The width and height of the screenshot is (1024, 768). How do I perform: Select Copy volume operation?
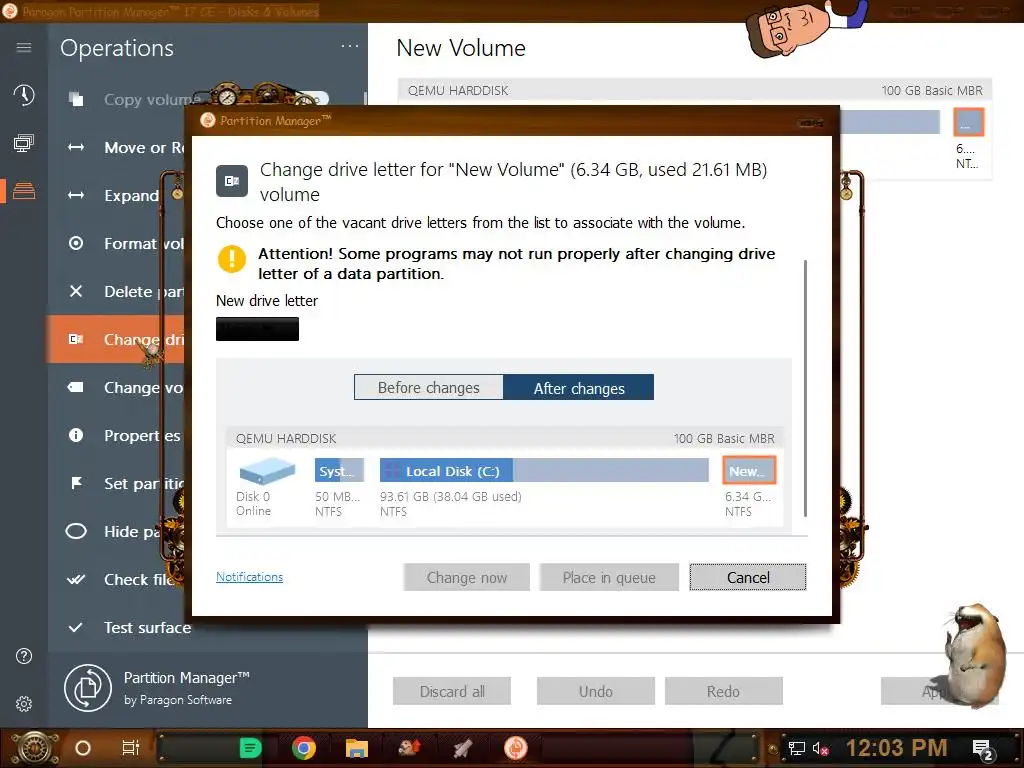pos(208,99)
